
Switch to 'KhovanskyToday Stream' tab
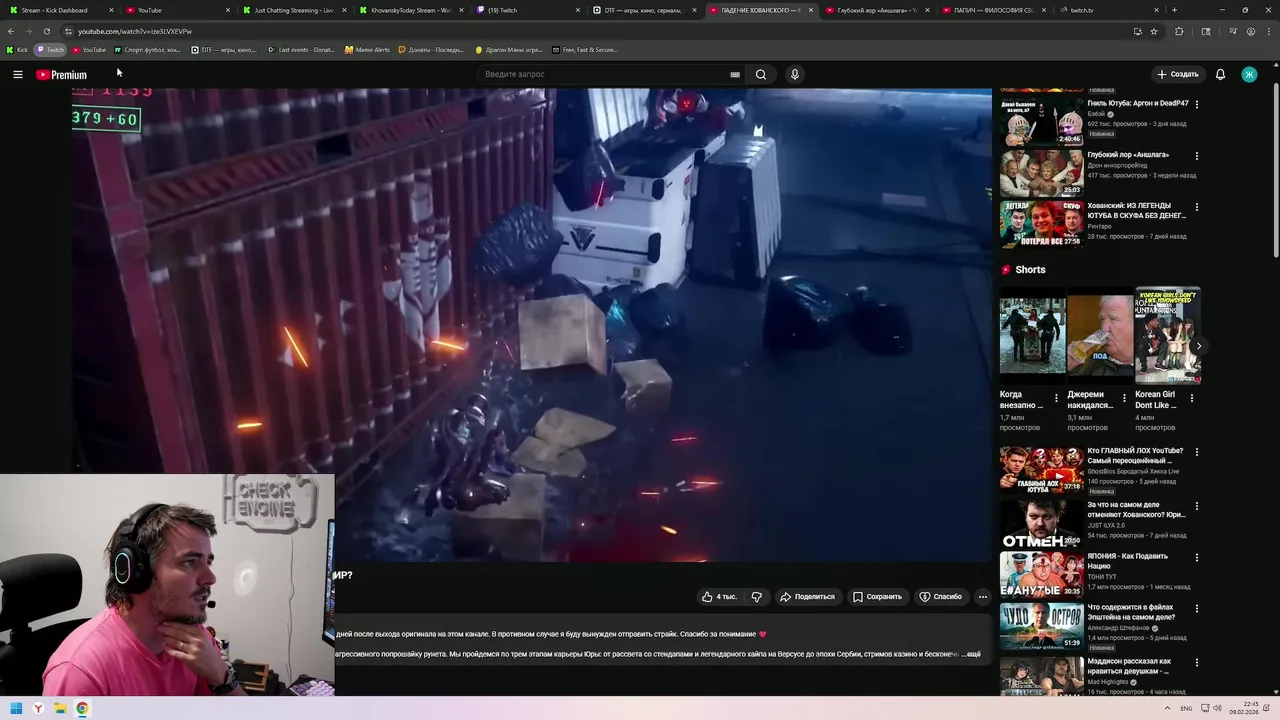410,10
